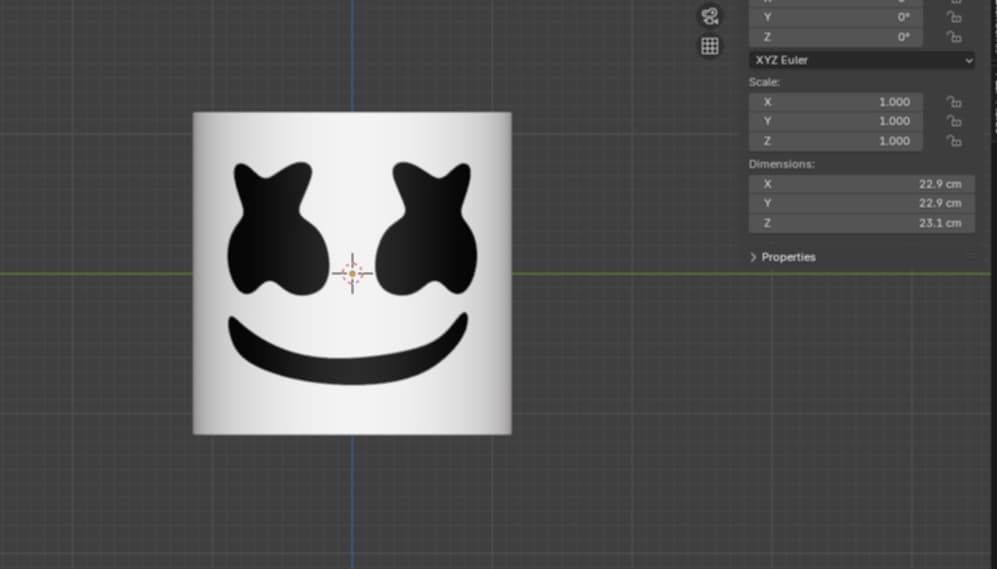Click the Dimensions Y field showing 22.9 cm
Viewport: 997px width, 569px height.
(860, 203)
